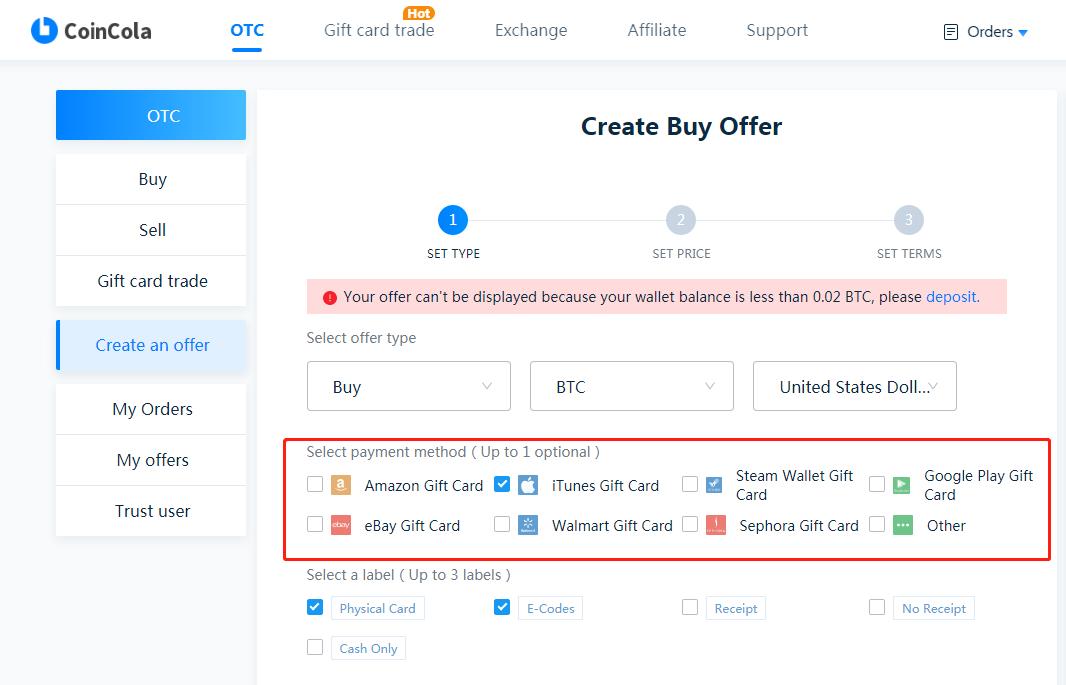Click the eBay Gift Card icon

(x=341, y=525)
